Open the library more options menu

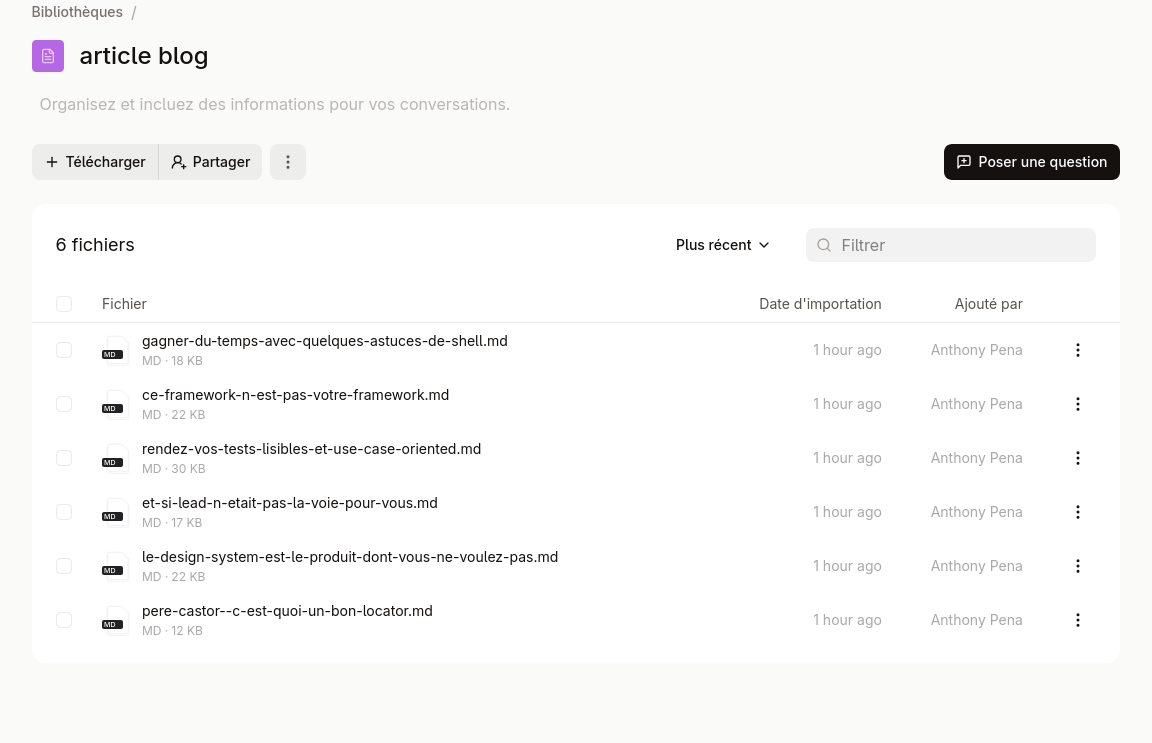[288, 162]
